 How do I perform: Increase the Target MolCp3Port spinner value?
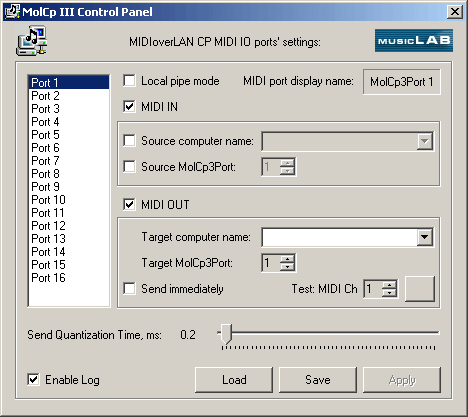(x=287, y=259)
